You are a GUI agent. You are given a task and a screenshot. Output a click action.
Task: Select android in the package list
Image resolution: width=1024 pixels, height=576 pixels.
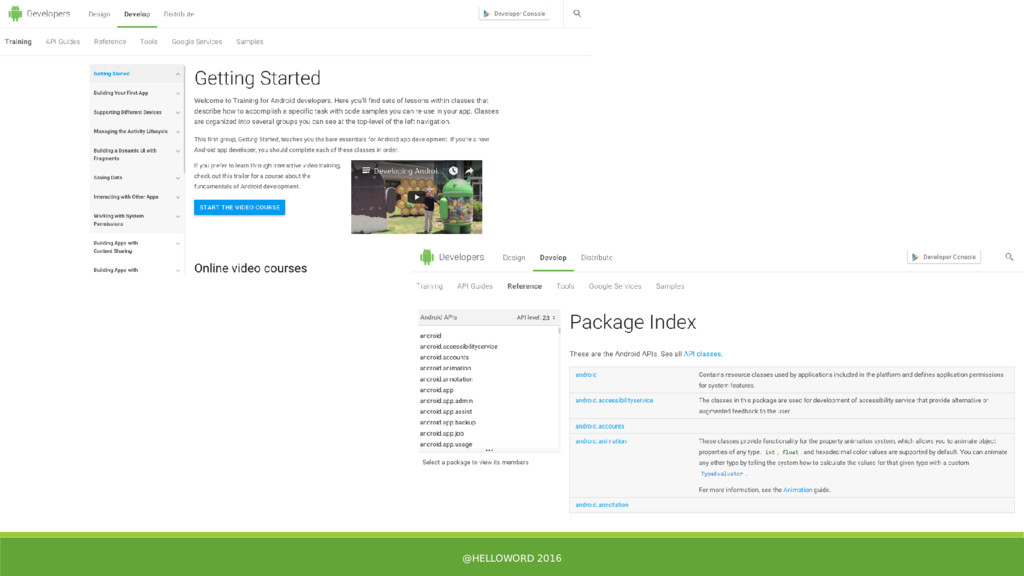click(430, 336)
